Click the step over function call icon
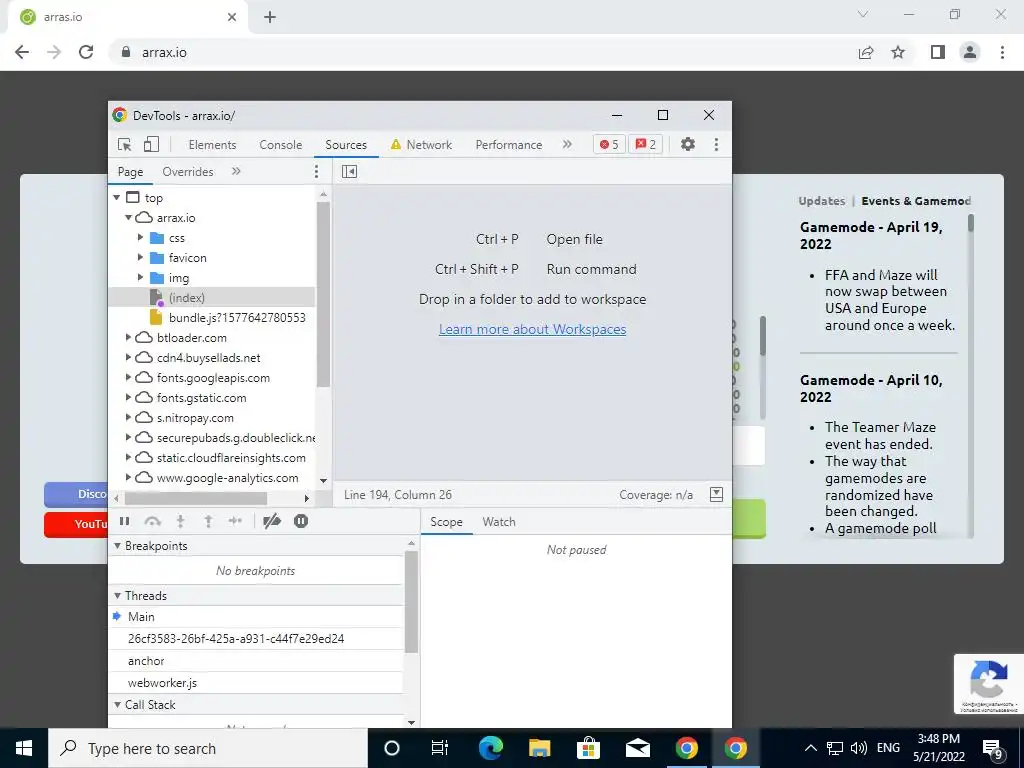The height and width of the screenshot is (768, 1024). coord(152,521)
